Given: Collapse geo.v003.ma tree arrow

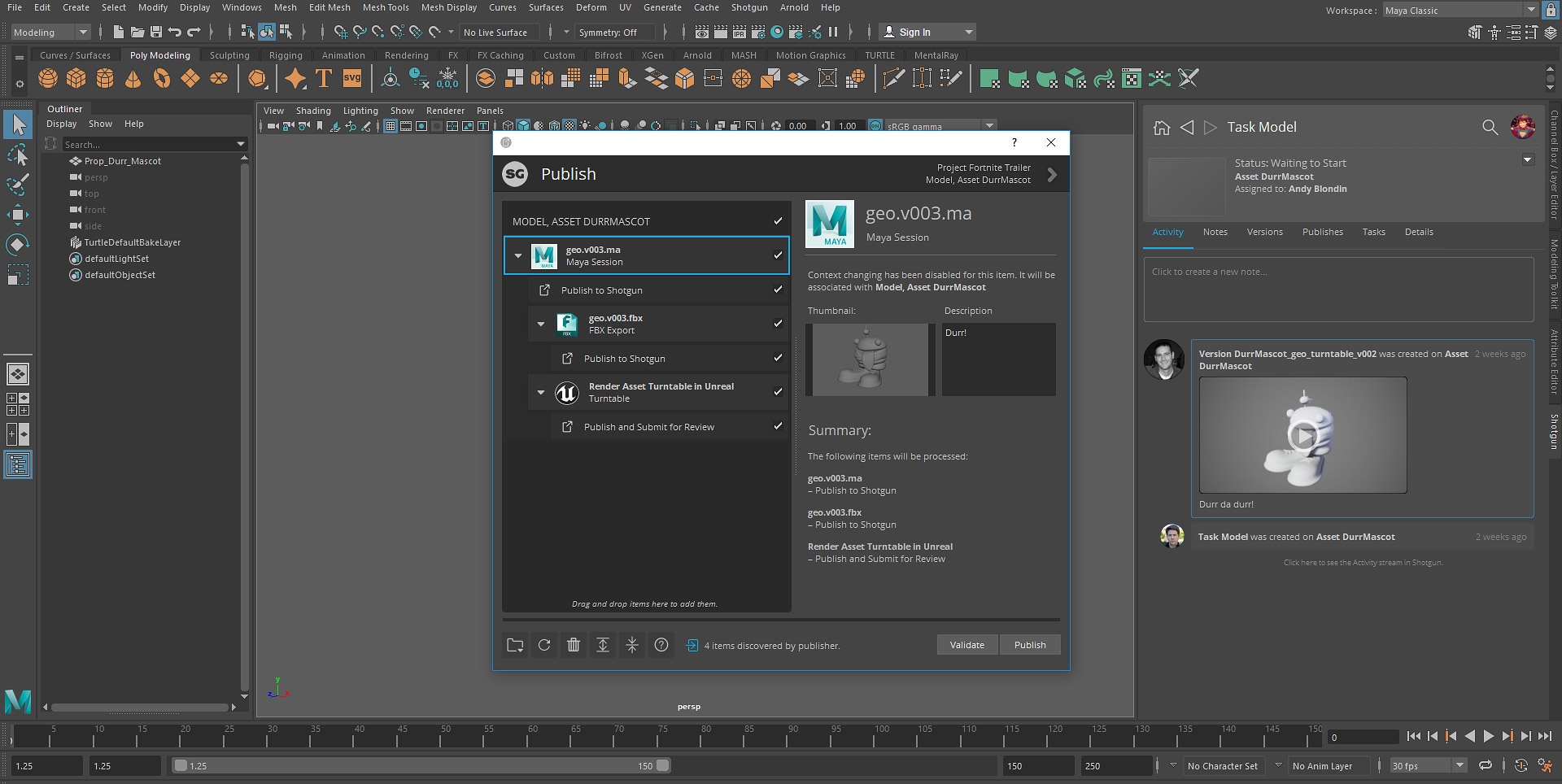Looking at the screenshot, I should point(518,255).
